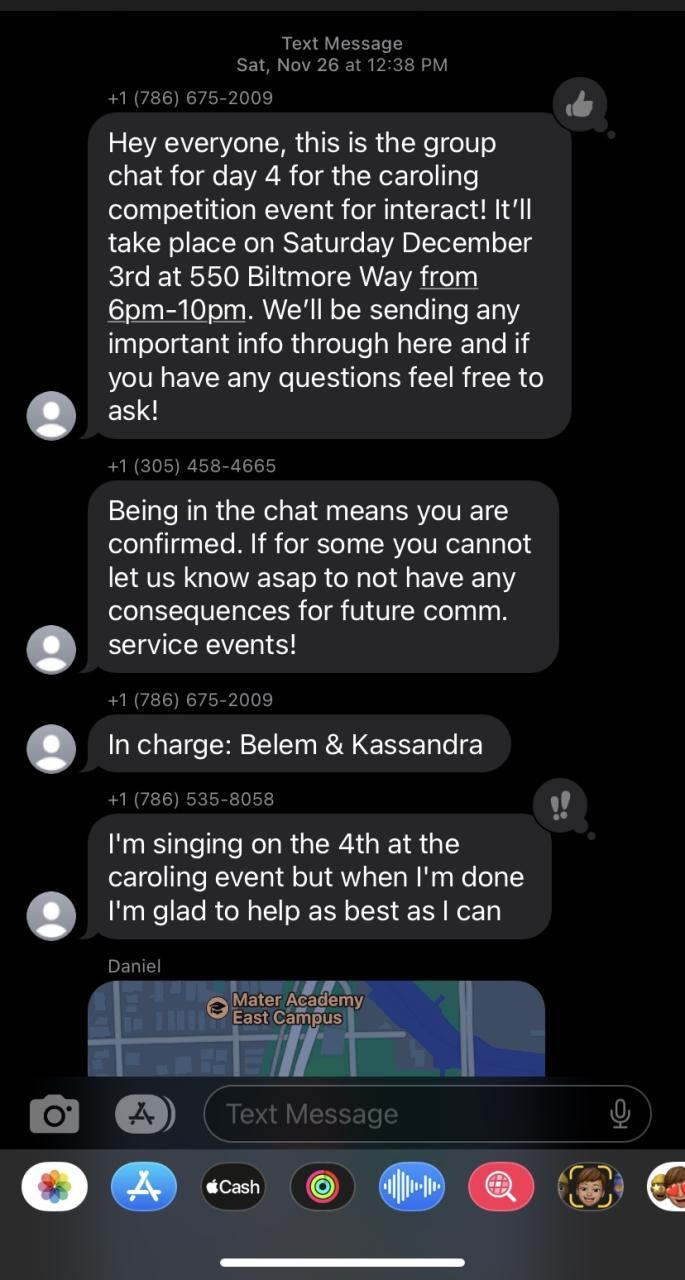
Task: Toggle the Apps drawer button beside camera
Action: click(x=144, y=1114)
